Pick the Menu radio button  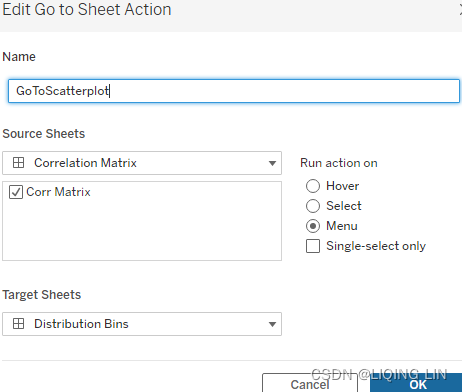point(313,226)
